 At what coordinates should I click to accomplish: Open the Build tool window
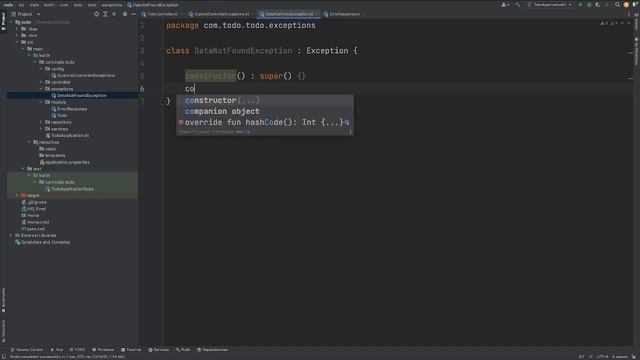tap(183, 350)
